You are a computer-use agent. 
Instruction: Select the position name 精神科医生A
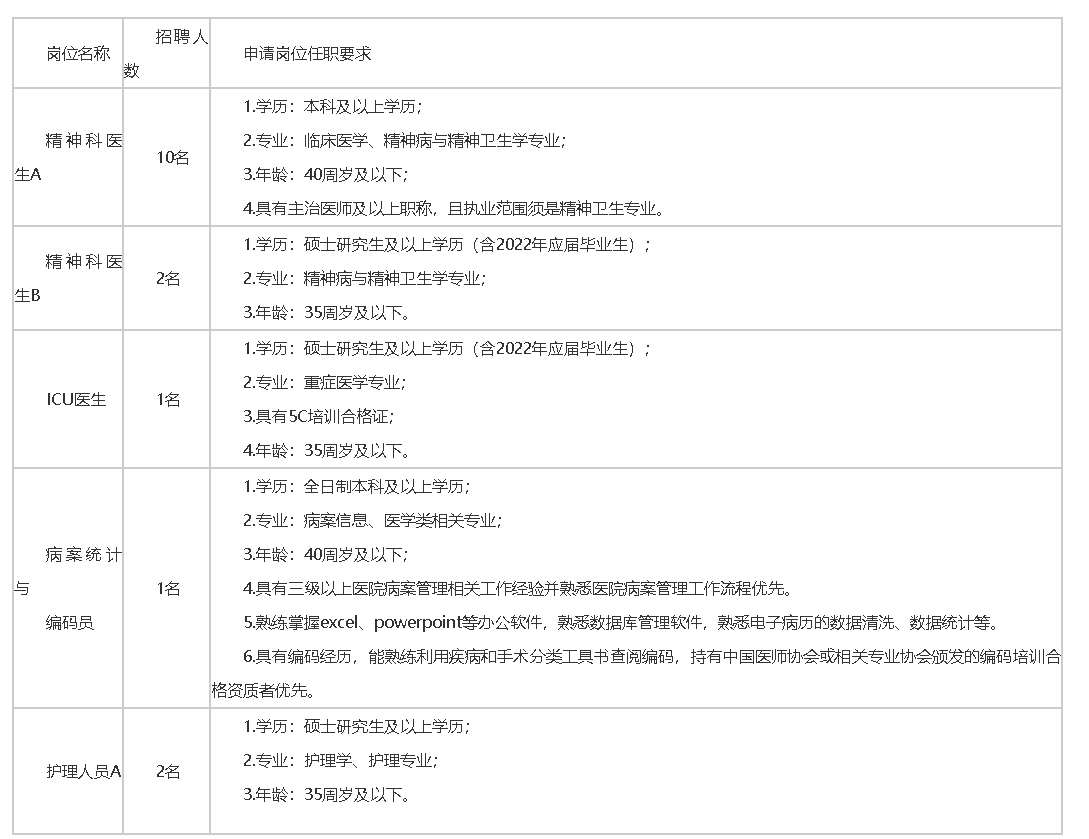click(69, 158)
